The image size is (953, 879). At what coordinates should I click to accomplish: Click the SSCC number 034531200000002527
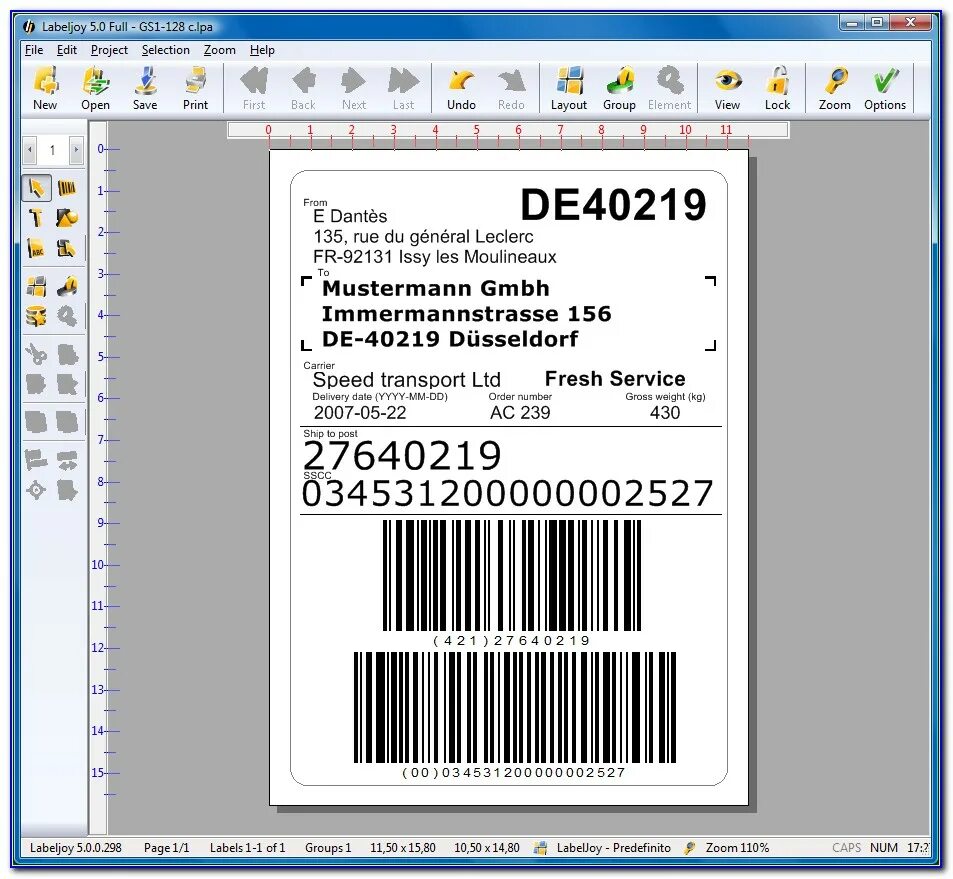pos(507,494)
